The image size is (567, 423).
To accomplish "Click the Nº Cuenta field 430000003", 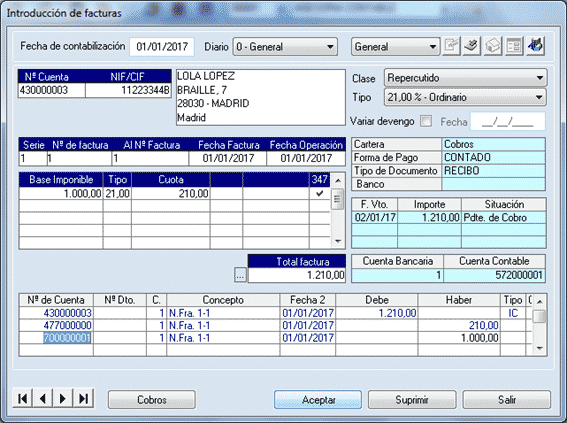I will pyautogui.click(x=52, y=90).
